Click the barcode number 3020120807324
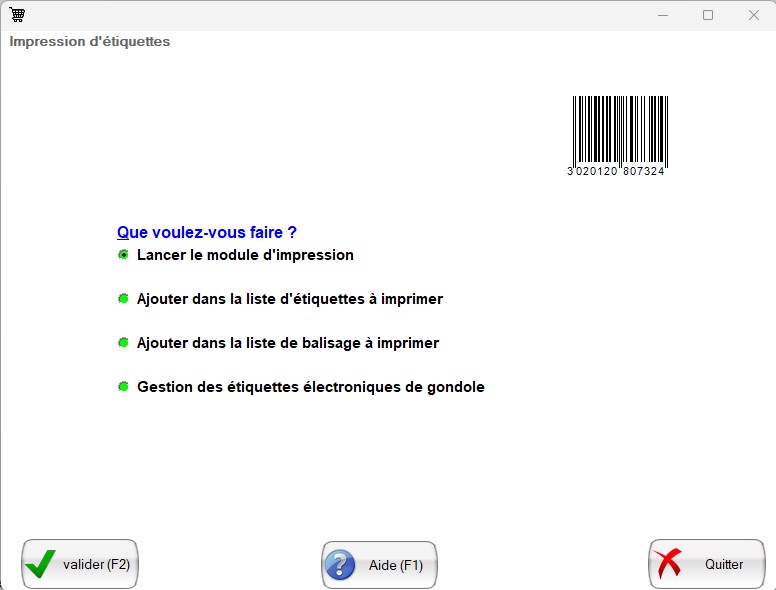The width and height of the screenshot is (776, 590). pyautogui.click(x=617, y=172)
